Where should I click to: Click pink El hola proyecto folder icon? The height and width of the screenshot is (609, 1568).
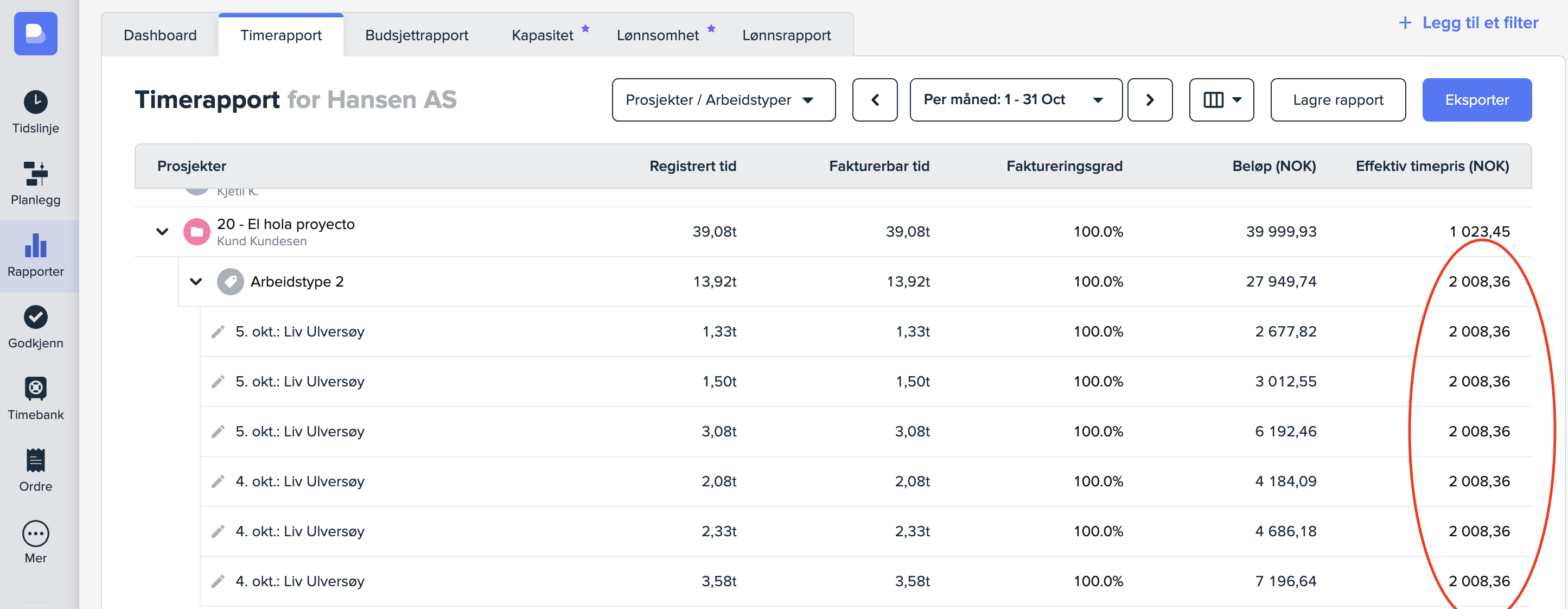pos(196,231)
